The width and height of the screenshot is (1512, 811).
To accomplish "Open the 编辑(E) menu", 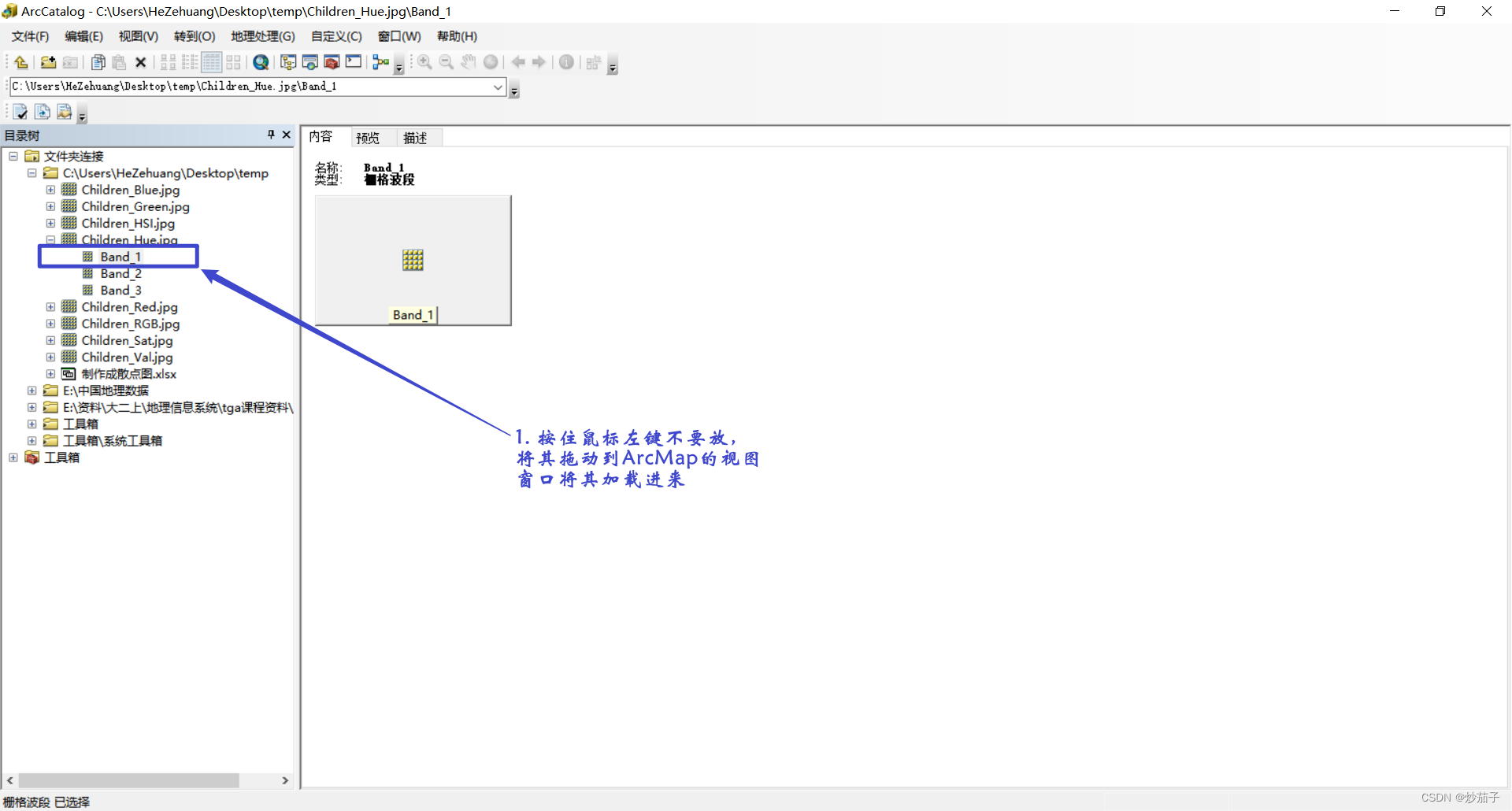I will click(83, 36).
